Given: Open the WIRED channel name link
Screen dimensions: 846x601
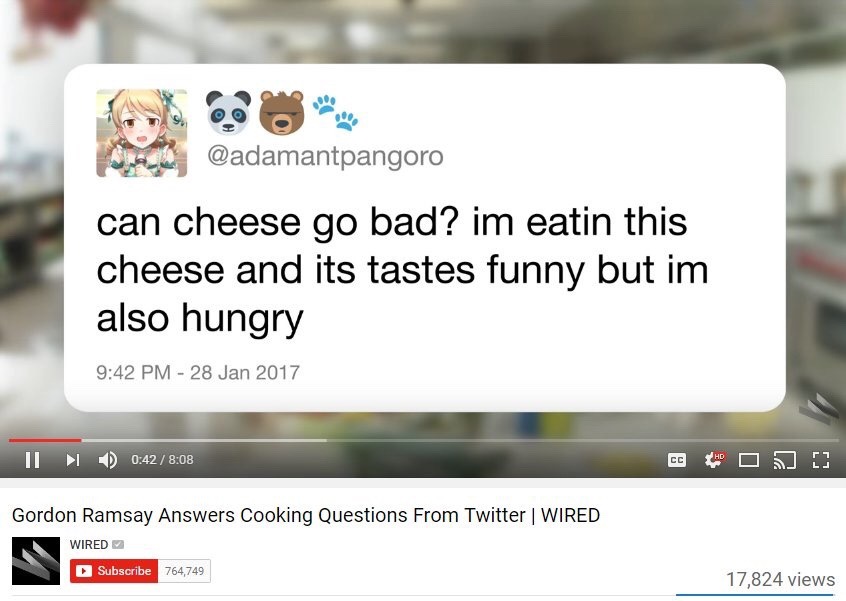Looking at the screenshot, I should click(89, 544).
